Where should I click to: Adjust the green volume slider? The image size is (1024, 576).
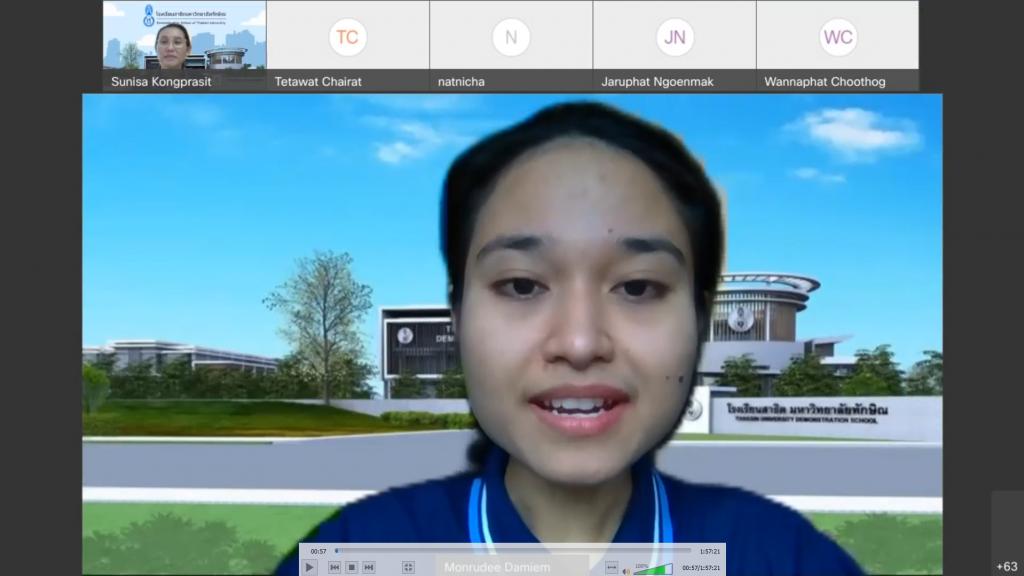[x=654, y=569]
